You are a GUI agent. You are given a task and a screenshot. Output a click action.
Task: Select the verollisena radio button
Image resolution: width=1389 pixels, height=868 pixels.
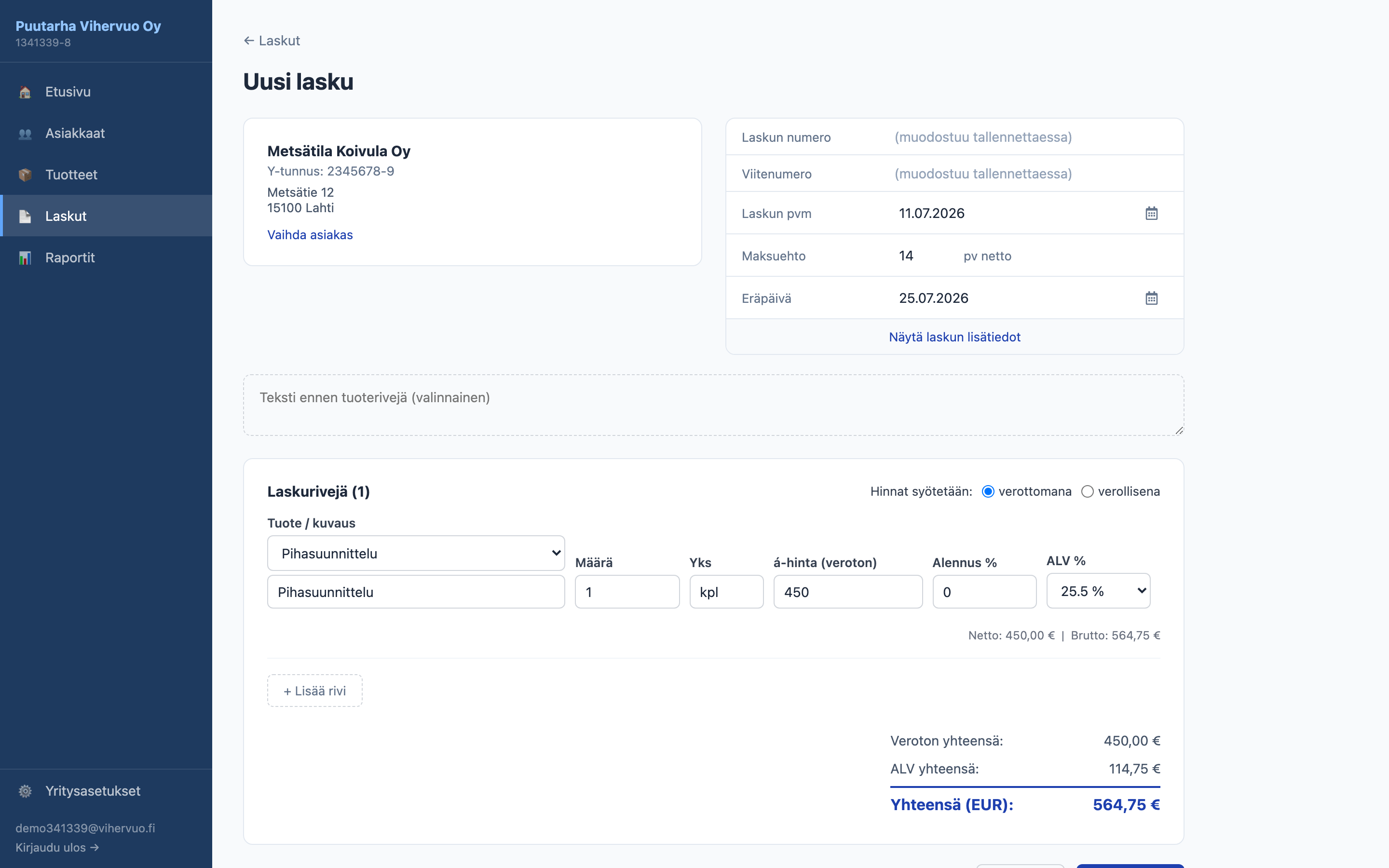click(x=1087, y=491)
